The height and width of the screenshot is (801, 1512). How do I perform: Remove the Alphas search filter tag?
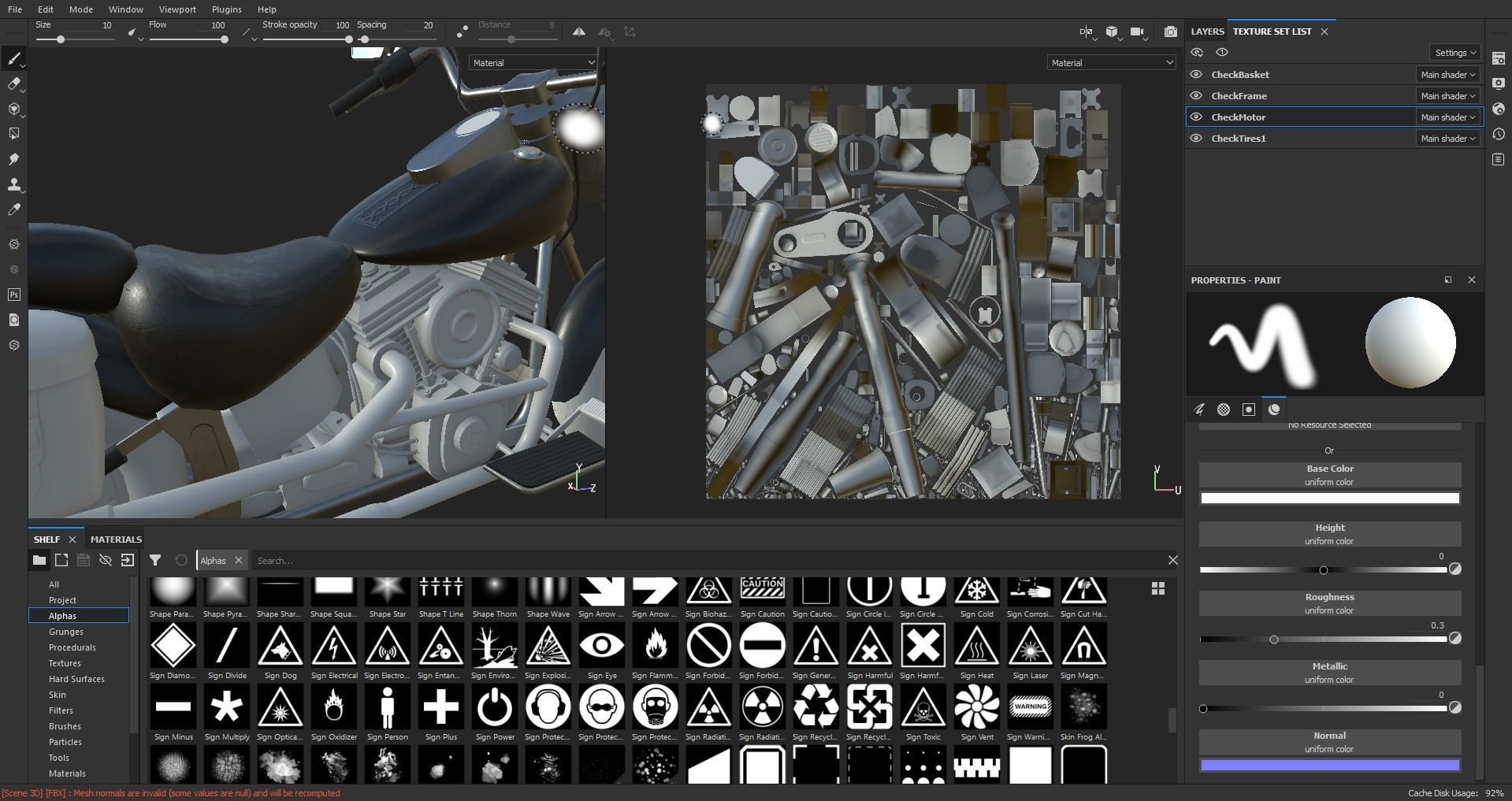[x=239, y=560]
